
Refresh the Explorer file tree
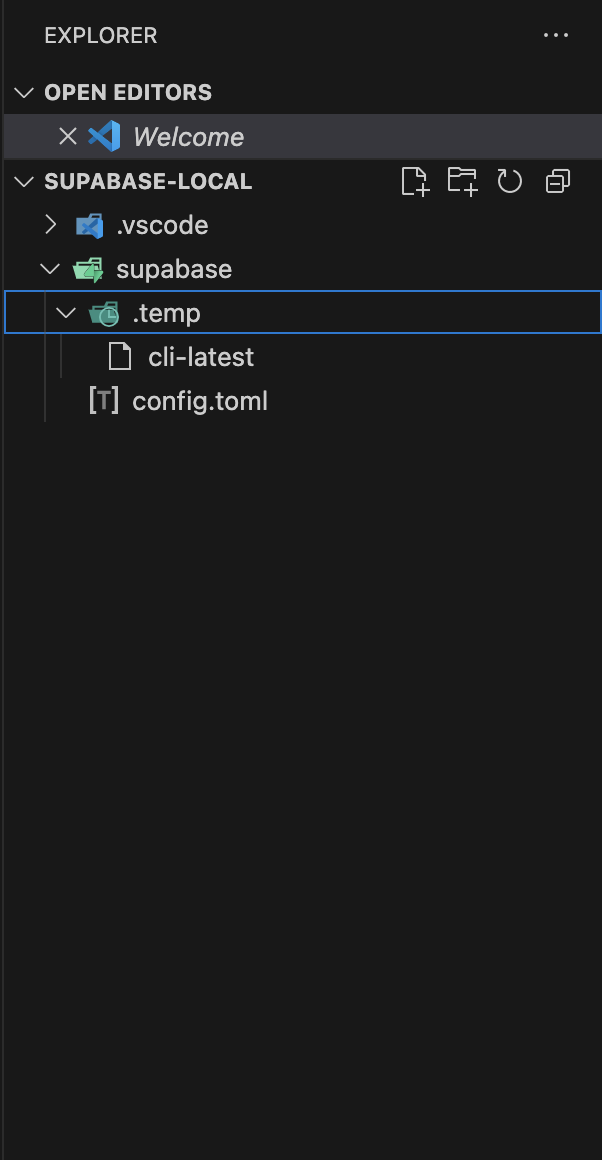[510, 181]
